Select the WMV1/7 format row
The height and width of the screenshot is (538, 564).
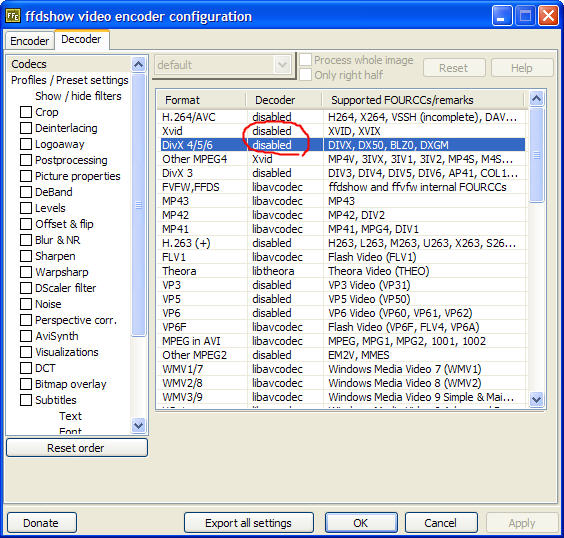[342, 369]
